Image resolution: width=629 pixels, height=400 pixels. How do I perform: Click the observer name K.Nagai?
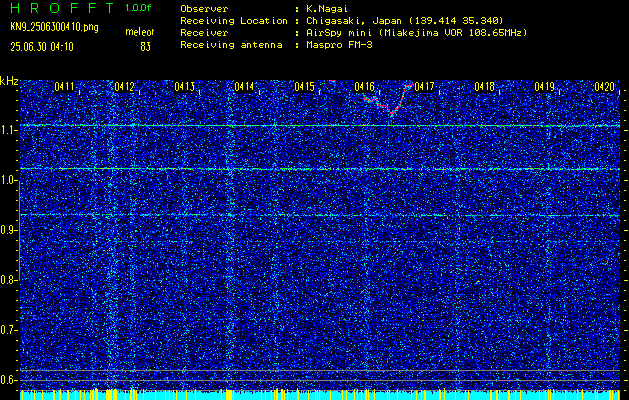[x=327, y=9]
